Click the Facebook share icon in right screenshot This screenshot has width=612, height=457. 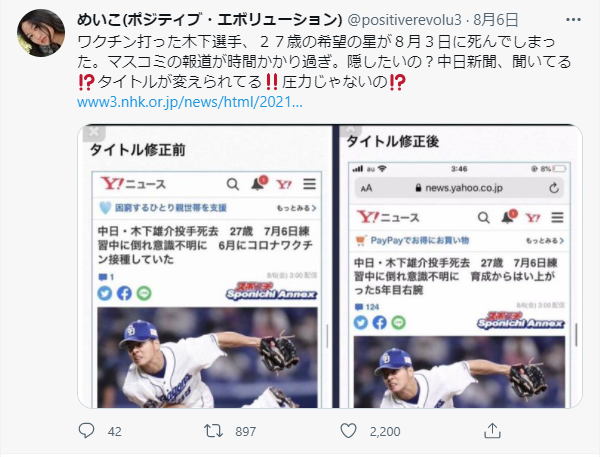[x=379, y=322]
